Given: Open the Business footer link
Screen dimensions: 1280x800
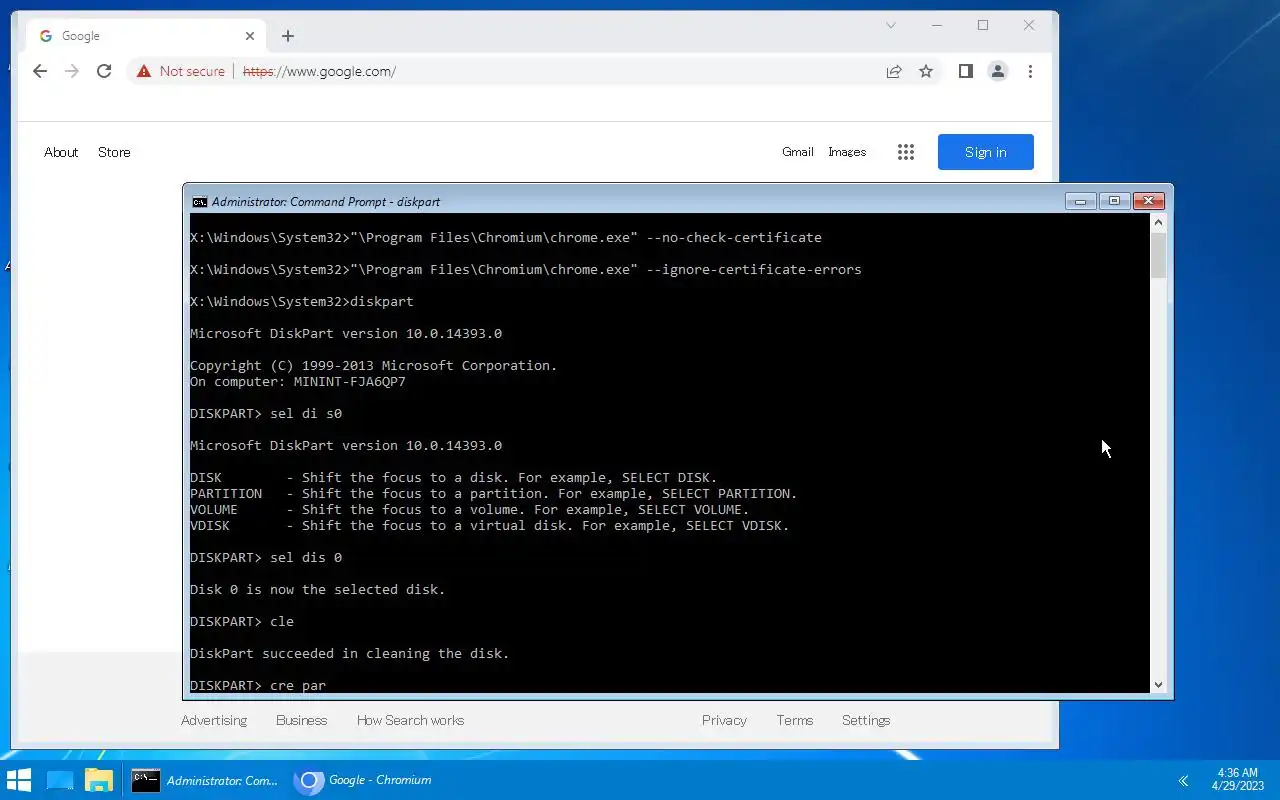Looking at the screenshot, I should (x=302, y=720).
